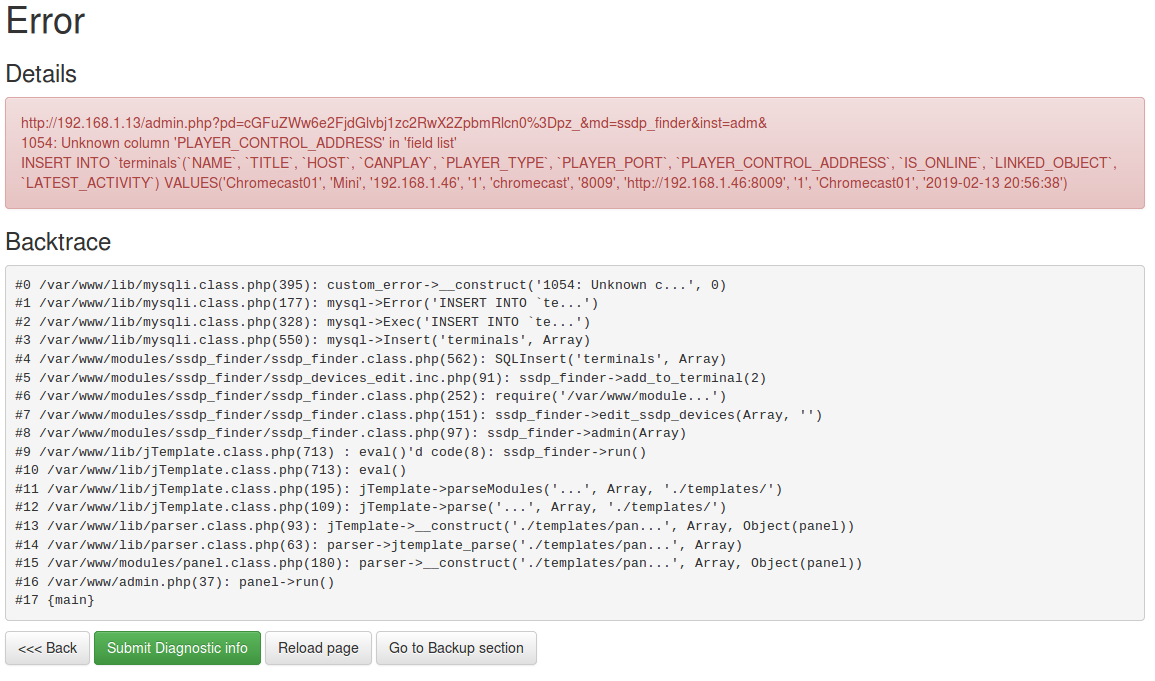
Task: Select backtrace line #2 mysql->Exec
Action: click(x=303, y=322)
